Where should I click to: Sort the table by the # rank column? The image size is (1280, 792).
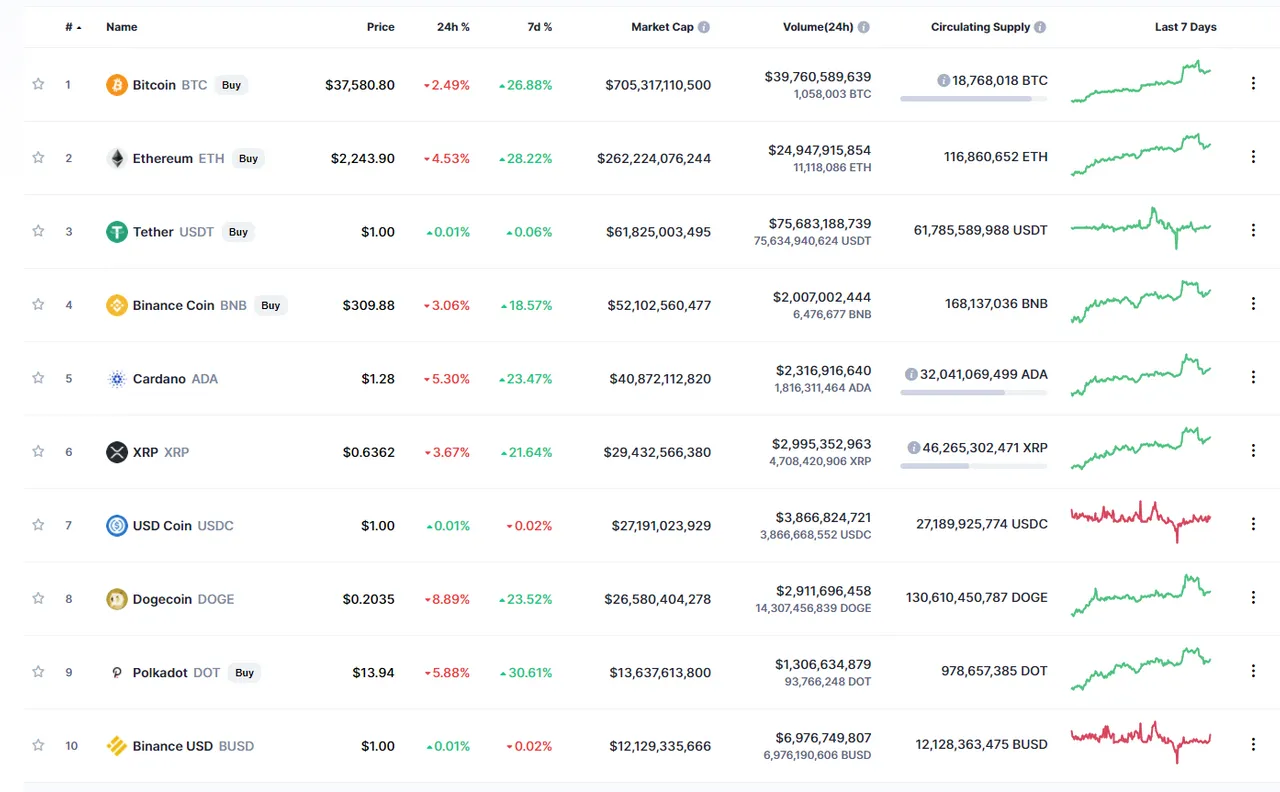point(74,27)
